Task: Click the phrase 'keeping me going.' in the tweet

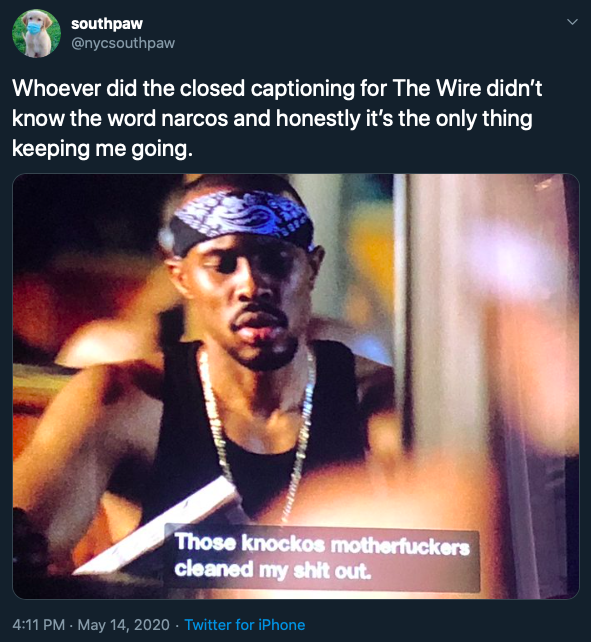Action: 102,149
